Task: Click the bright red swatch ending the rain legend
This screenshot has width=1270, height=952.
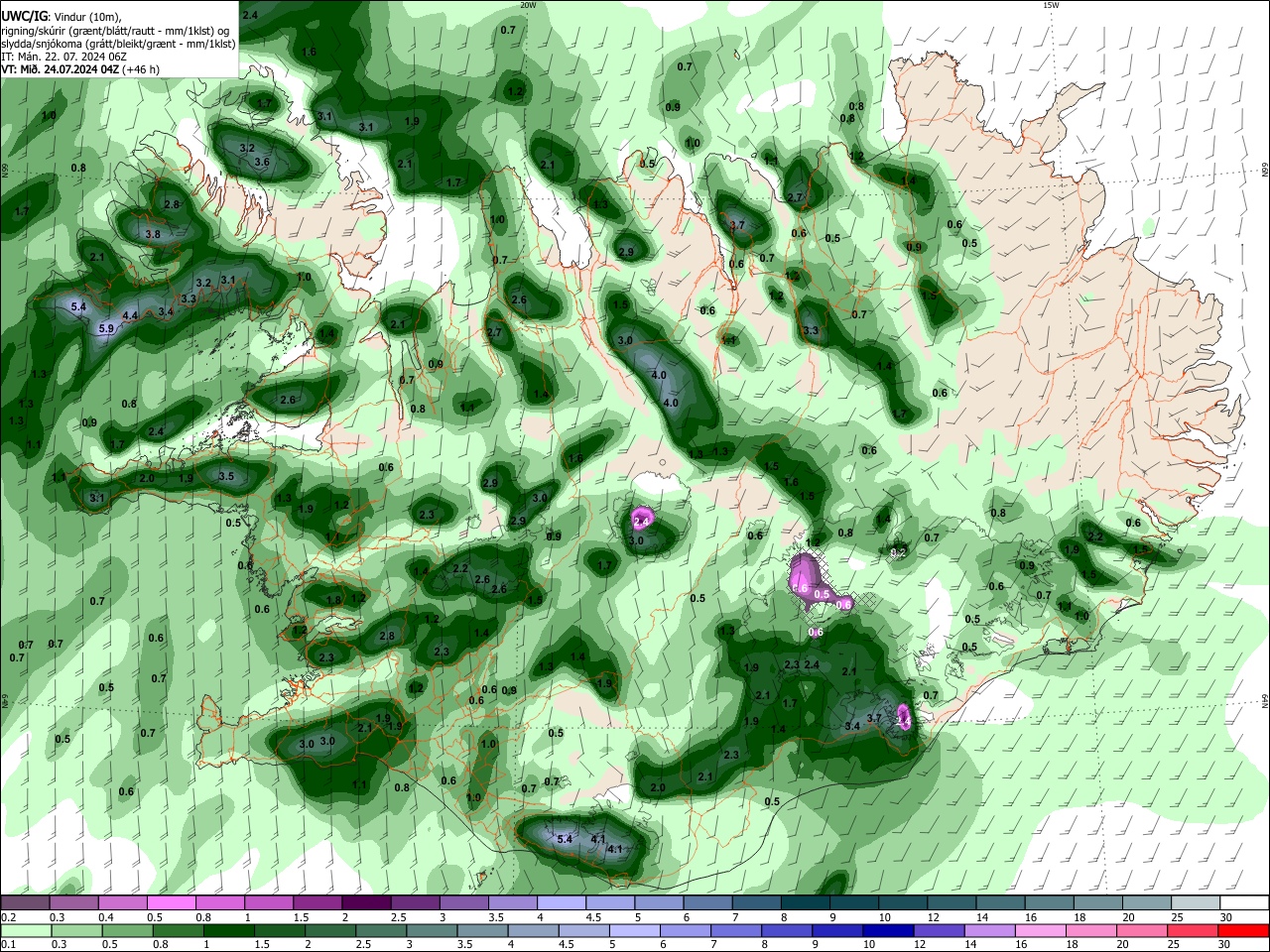Action: tap(1243, 931)
